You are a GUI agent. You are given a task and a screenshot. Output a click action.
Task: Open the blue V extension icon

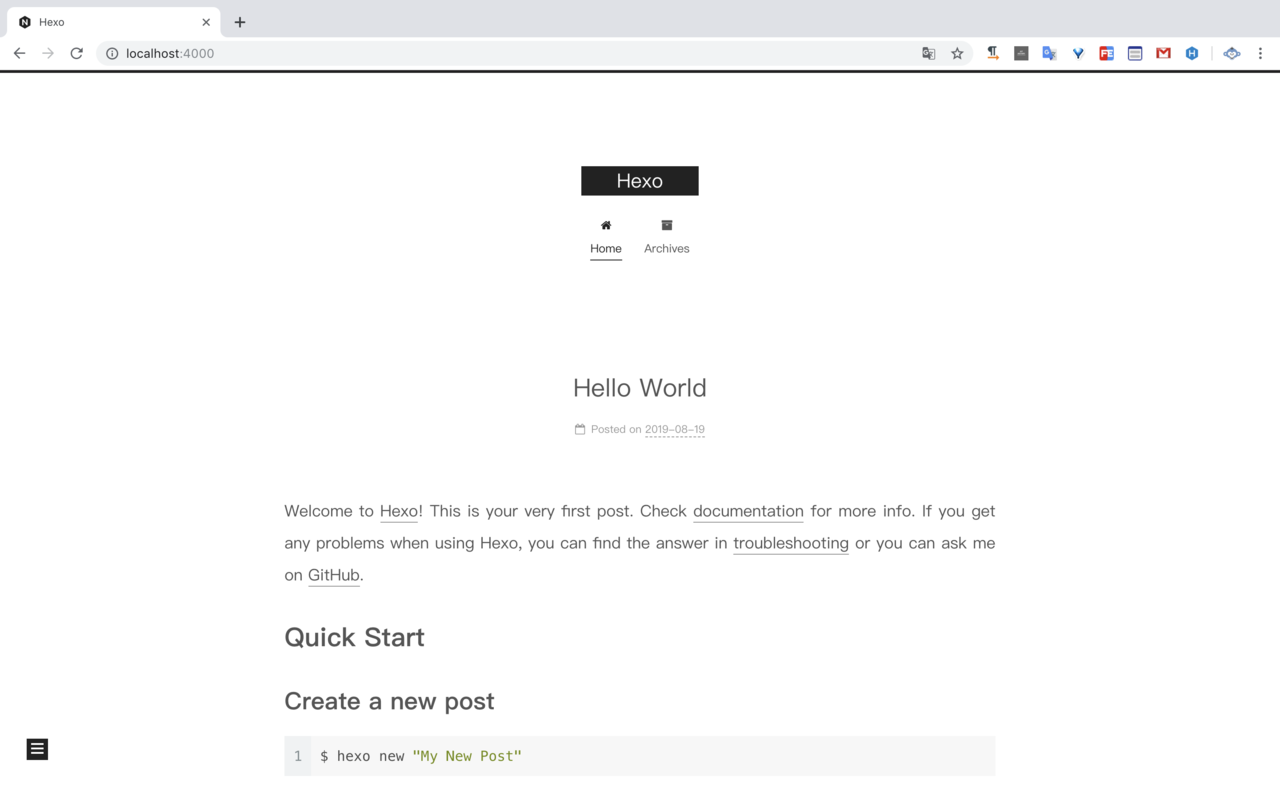1078,53
